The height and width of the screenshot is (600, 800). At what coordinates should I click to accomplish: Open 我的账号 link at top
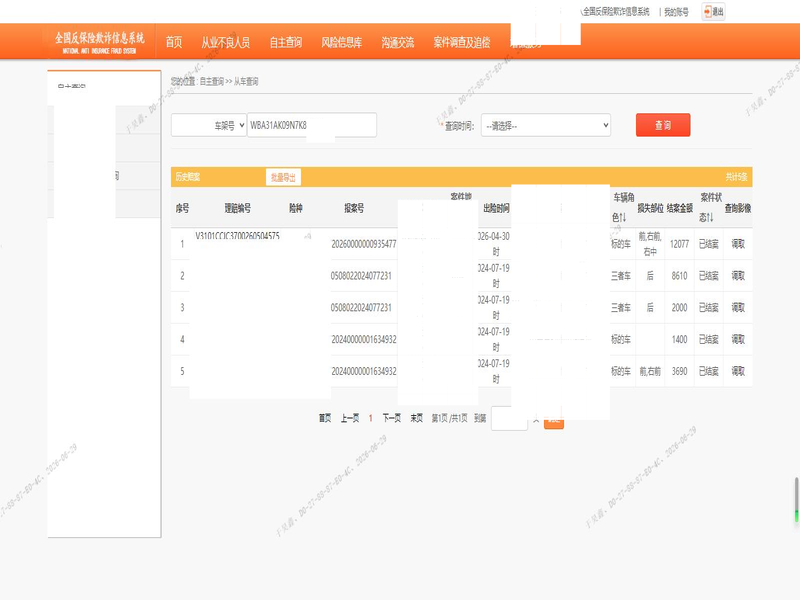pos(676,12)
